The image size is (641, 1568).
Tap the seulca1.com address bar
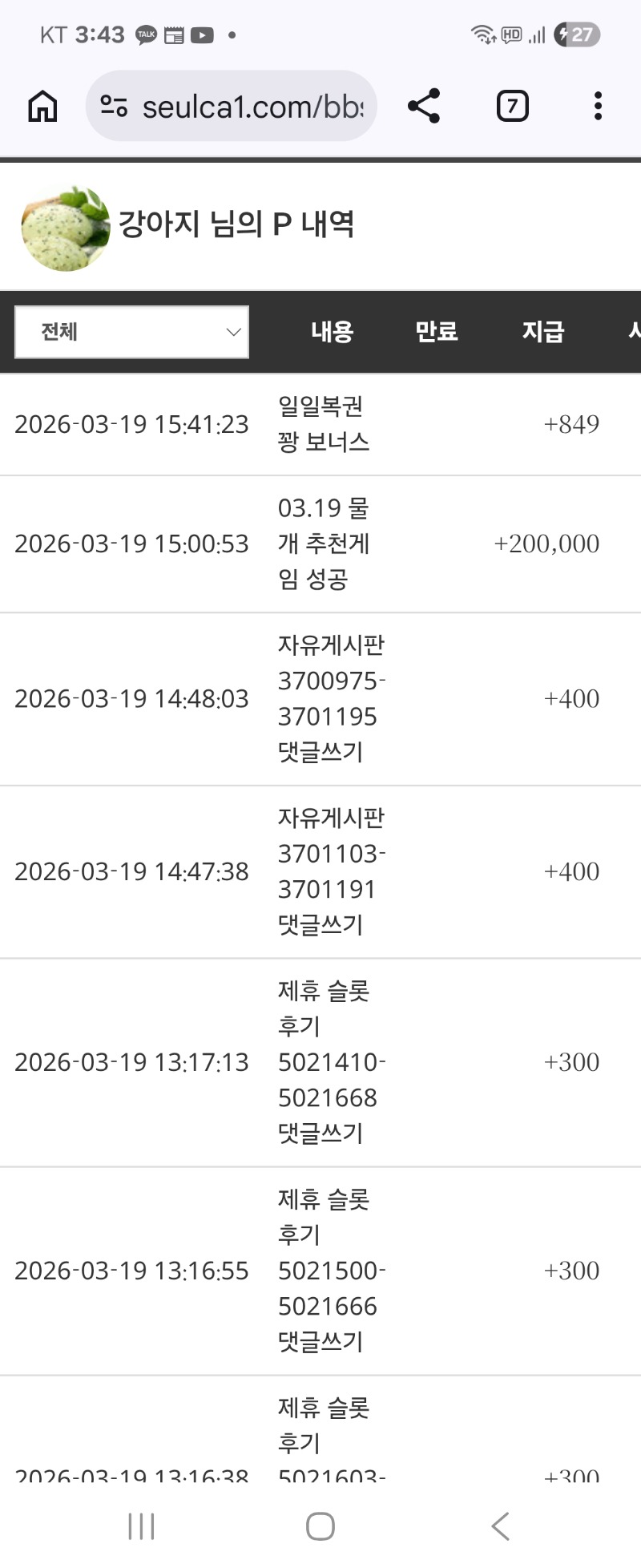[x=252, y=106]
